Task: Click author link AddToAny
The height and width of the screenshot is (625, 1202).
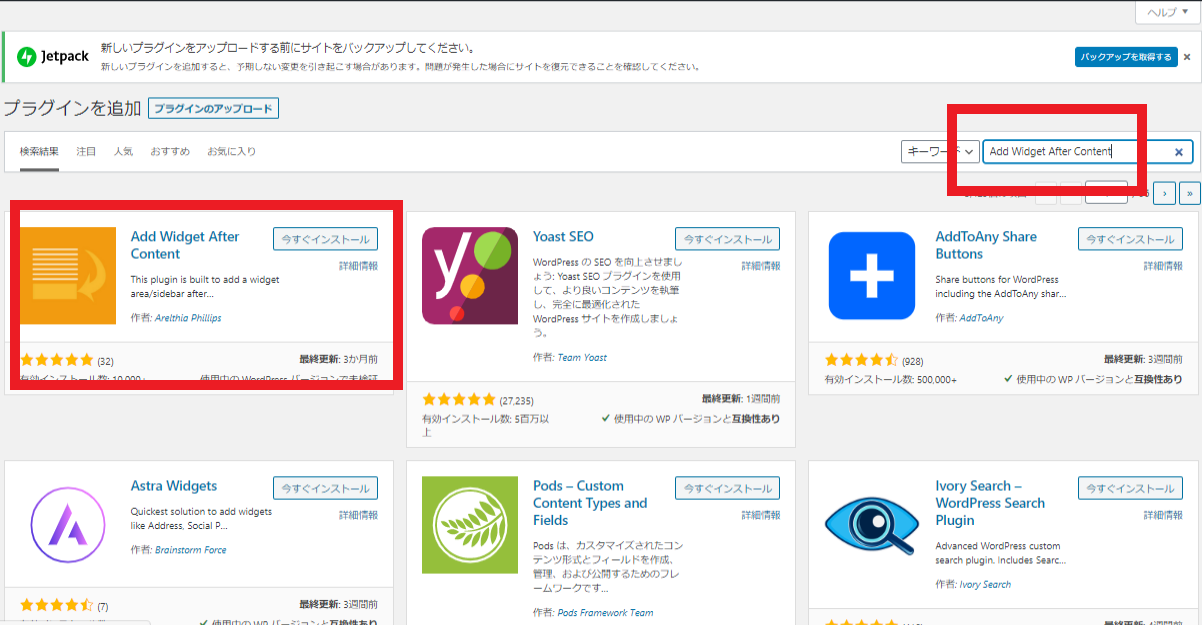Action: click(x=981, y=318)
